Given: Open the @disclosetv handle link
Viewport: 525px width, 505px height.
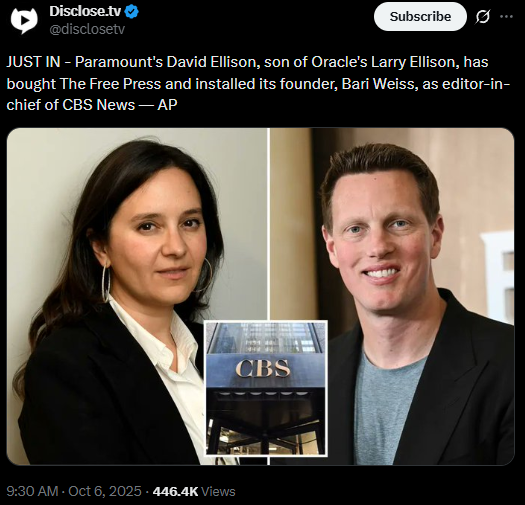Looking at the screenshot, I should click(87, 29).
